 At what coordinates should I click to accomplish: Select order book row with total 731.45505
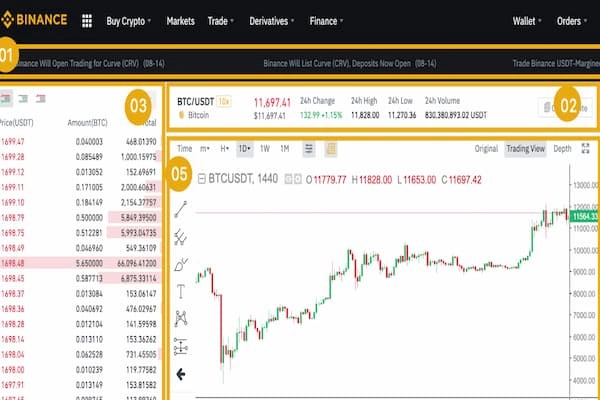coord(80,354)
